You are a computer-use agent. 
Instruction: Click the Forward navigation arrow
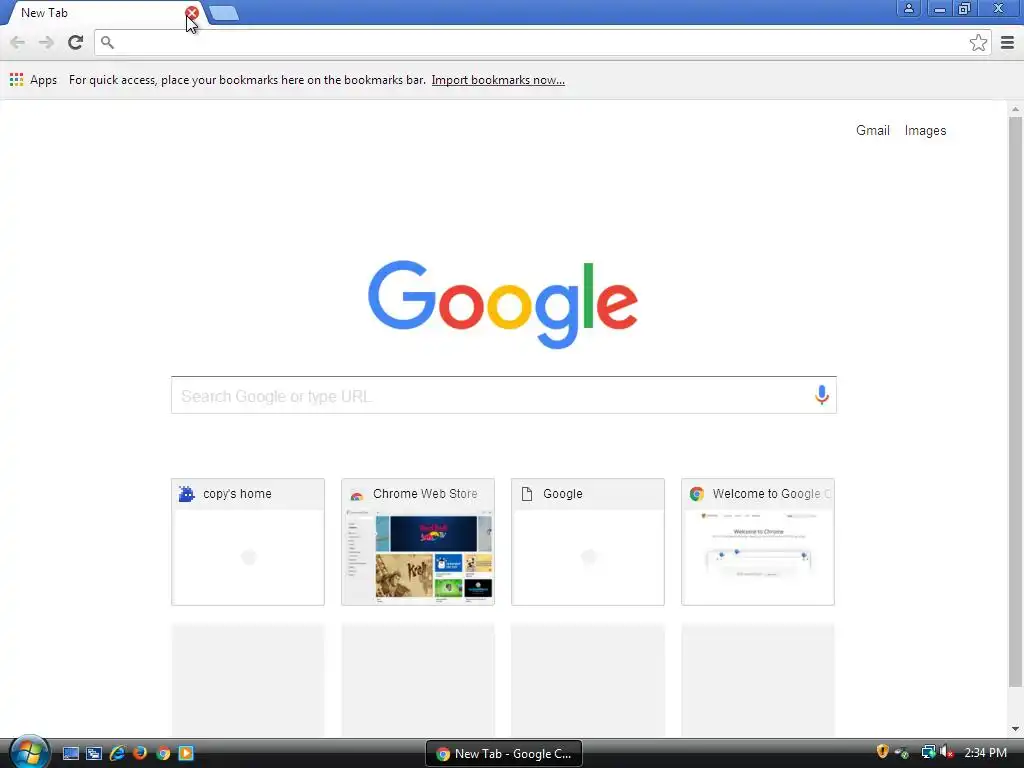click(x=46, y=42)
